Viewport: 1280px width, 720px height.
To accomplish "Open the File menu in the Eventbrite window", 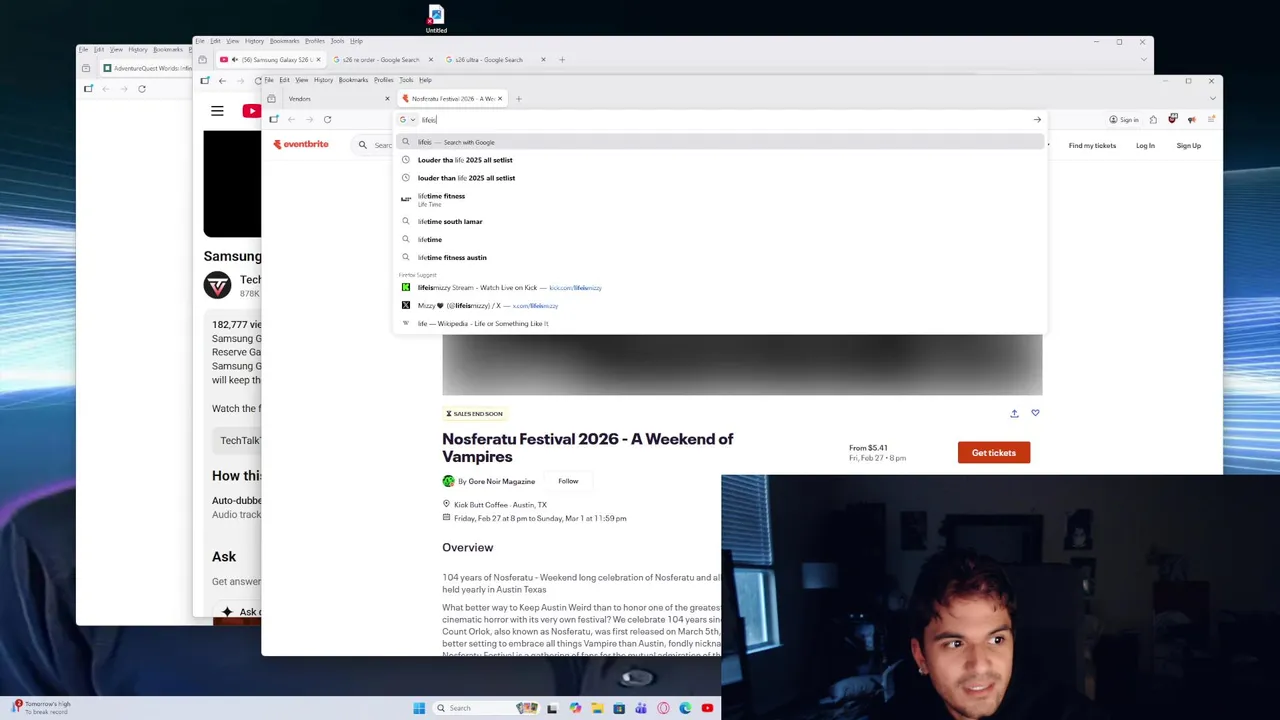I will coord(269,80).
